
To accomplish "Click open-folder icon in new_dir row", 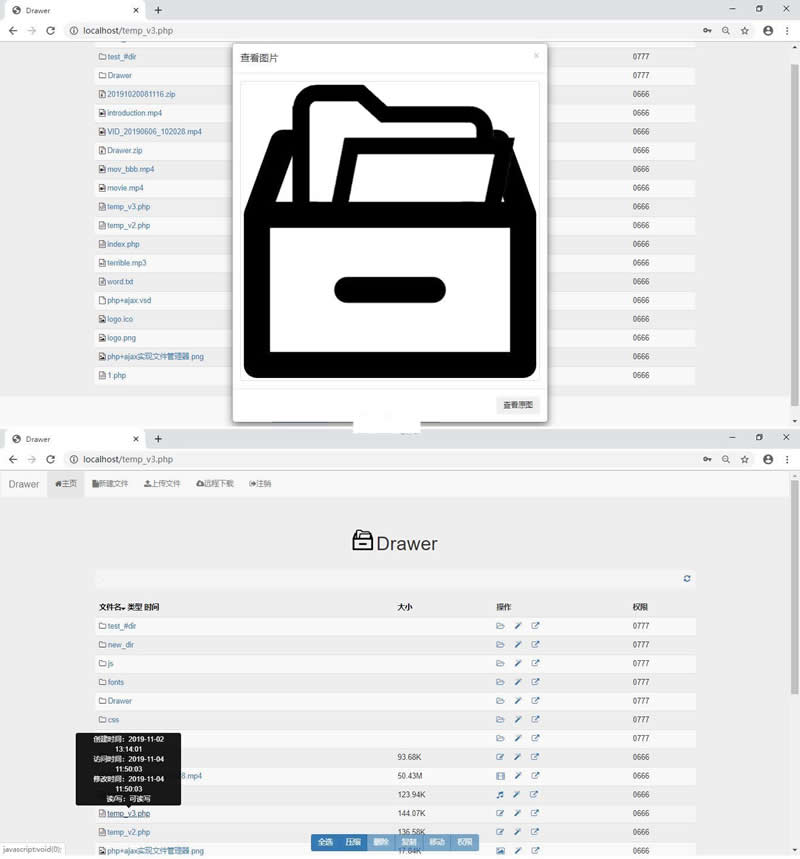I will point(500,644).
